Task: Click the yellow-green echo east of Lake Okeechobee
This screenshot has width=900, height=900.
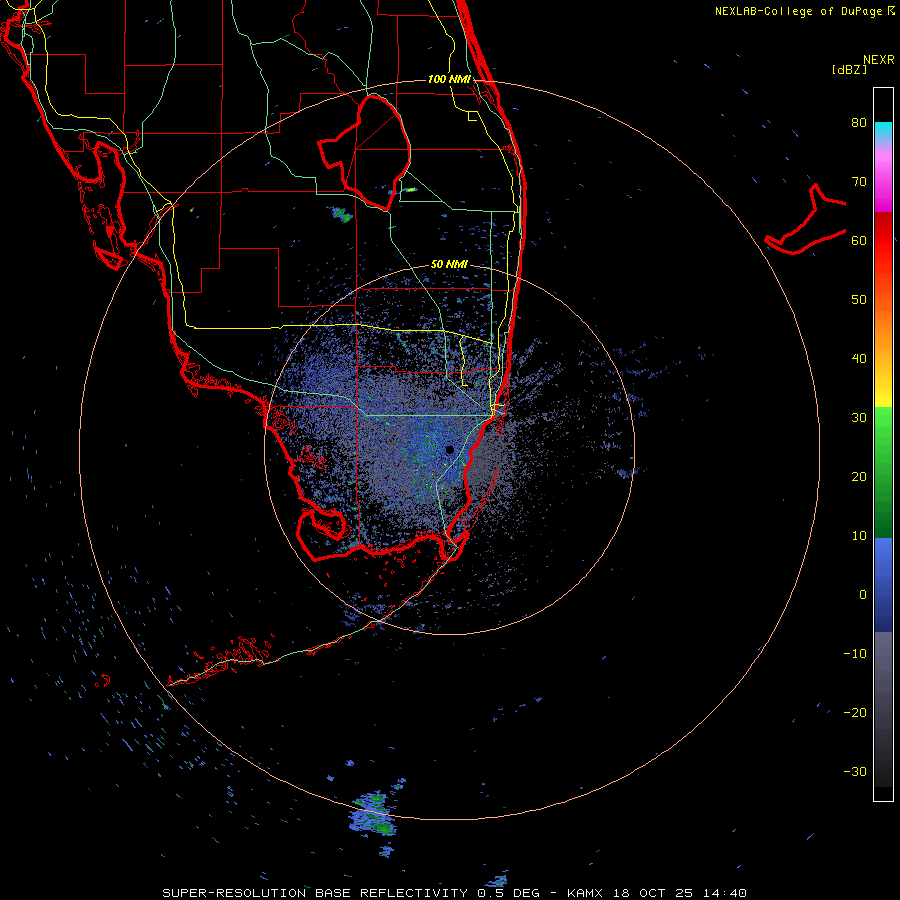Action: pos(410,189)
